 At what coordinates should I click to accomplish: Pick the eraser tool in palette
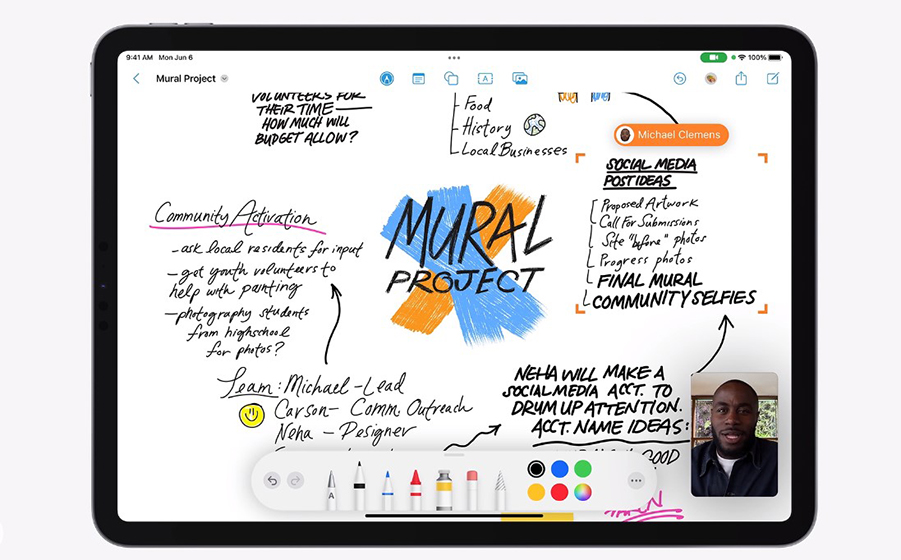472,490
